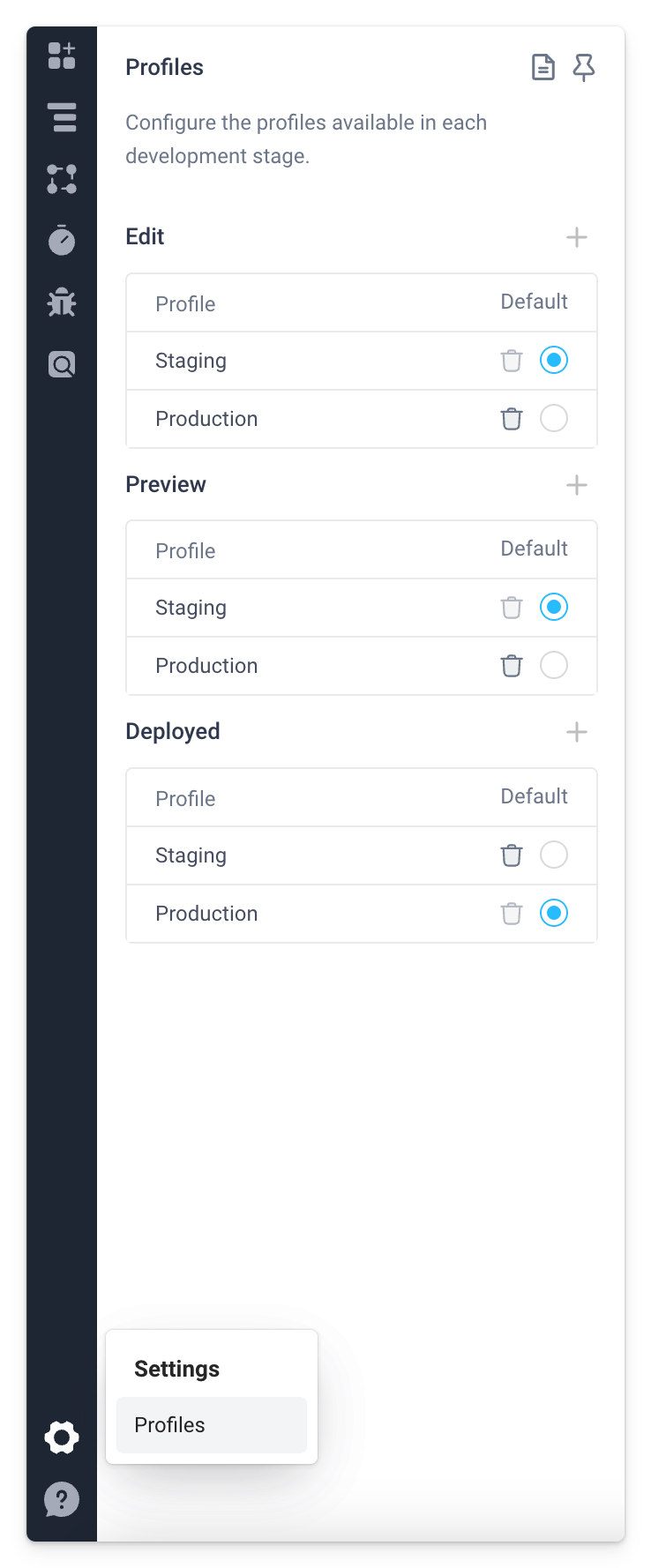Click the Settings gear icon
The height and width of the screenshot is (1568, 651).
pos(61,1437)
